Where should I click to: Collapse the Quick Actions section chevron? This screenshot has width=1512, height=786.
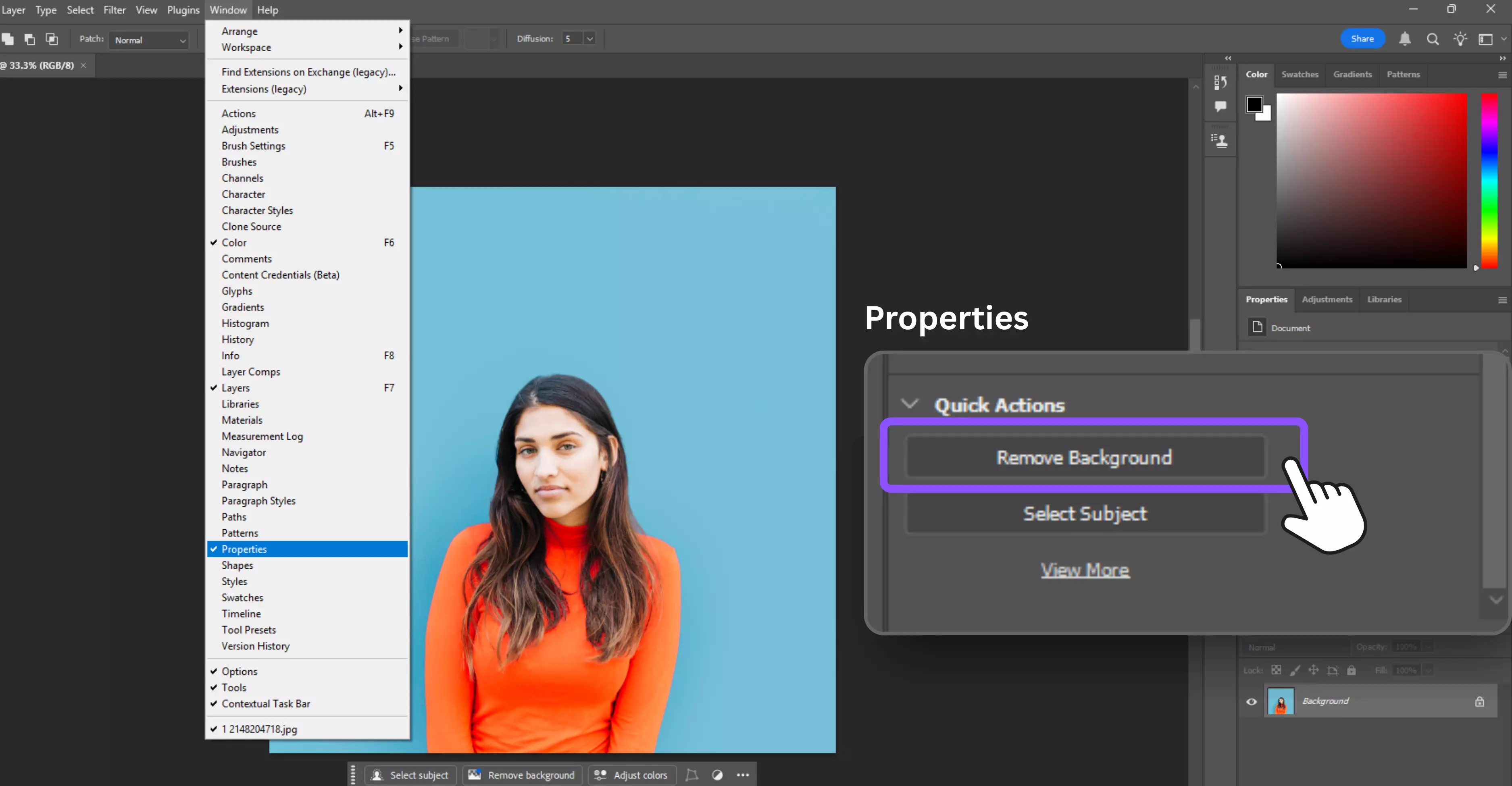[x=909, y=403]
